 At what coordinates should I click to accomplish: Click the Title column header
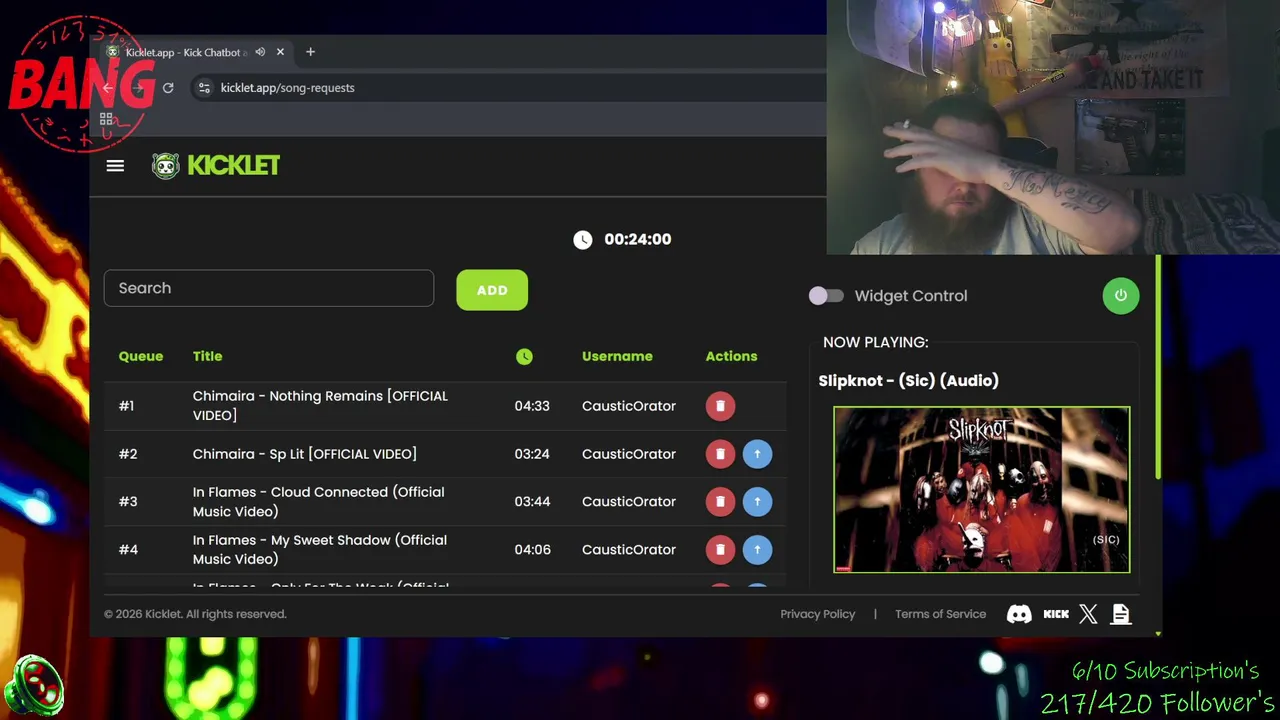click(x=207, y=356)
